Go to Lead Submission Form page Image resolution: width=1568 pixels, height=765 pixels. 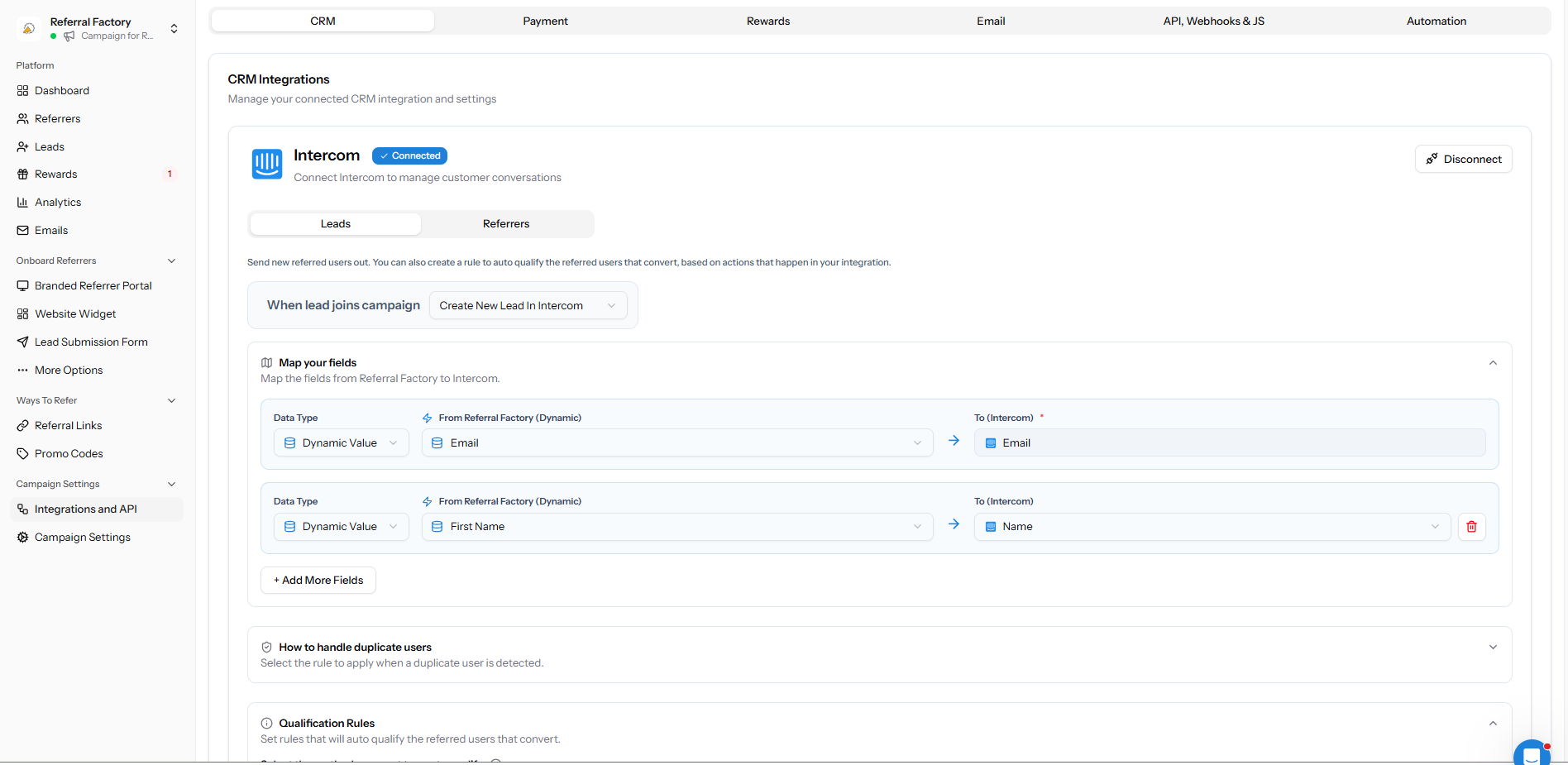(x=91, y=342)
